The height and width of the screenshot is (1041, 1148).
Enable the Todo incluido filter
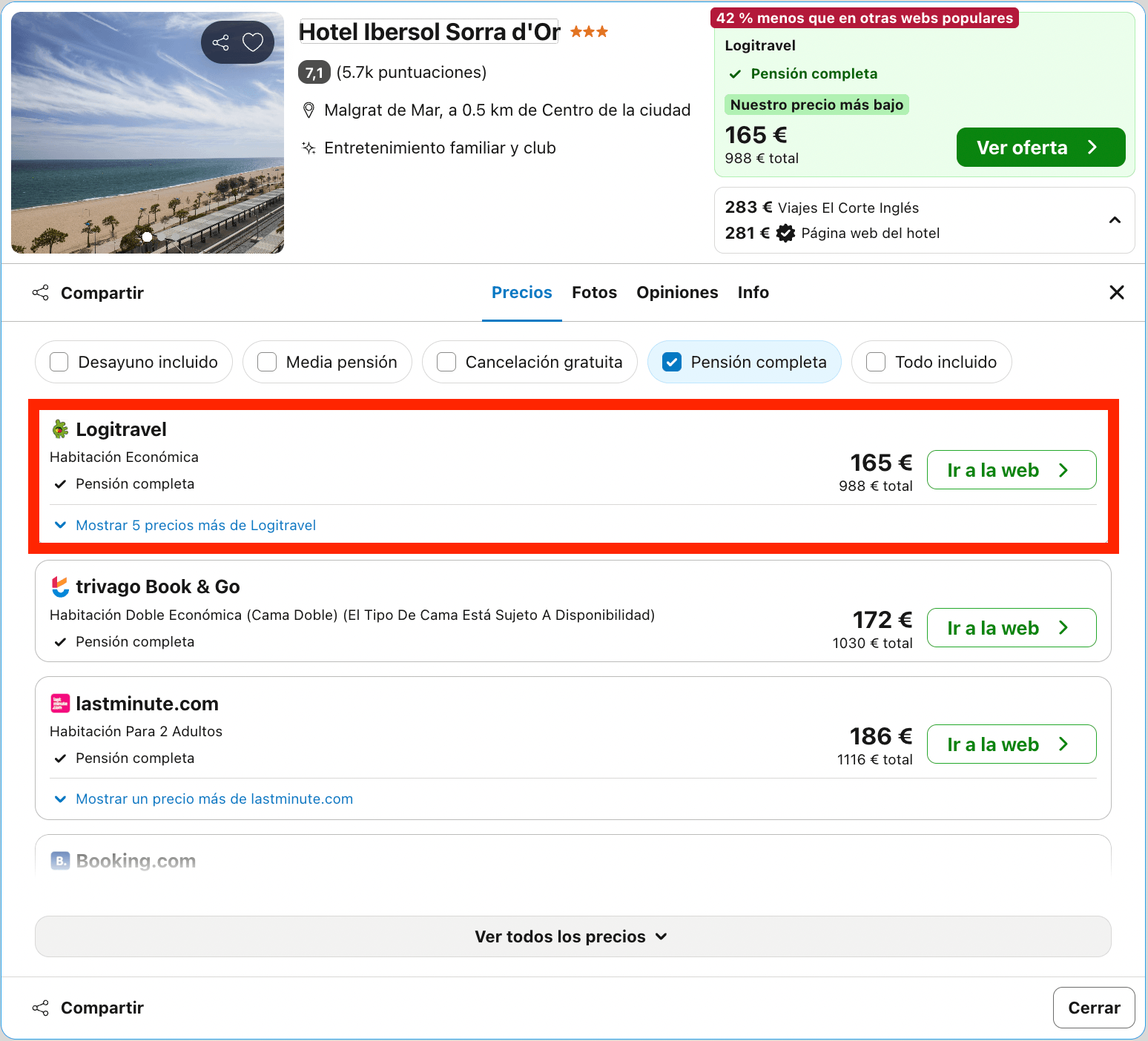876,362
